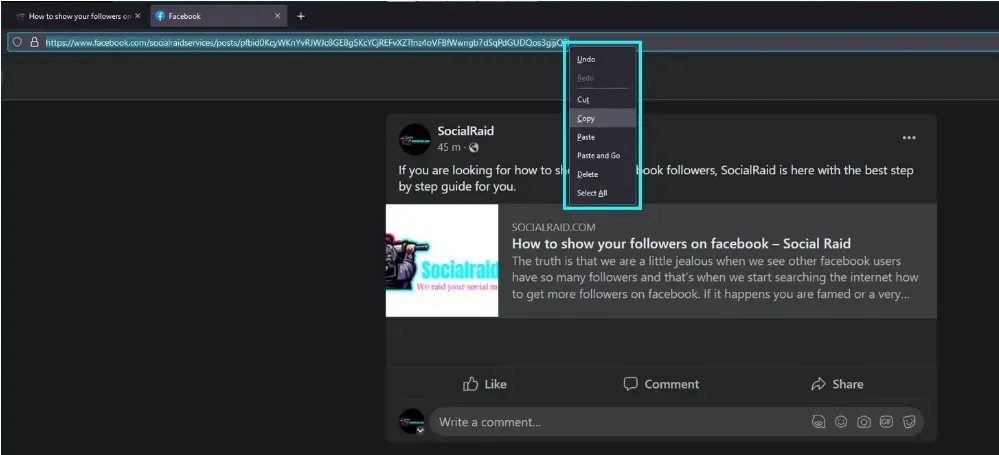Open the GIF picker in comment box
The image size is (999, 455).
click(x=886, y=422)
